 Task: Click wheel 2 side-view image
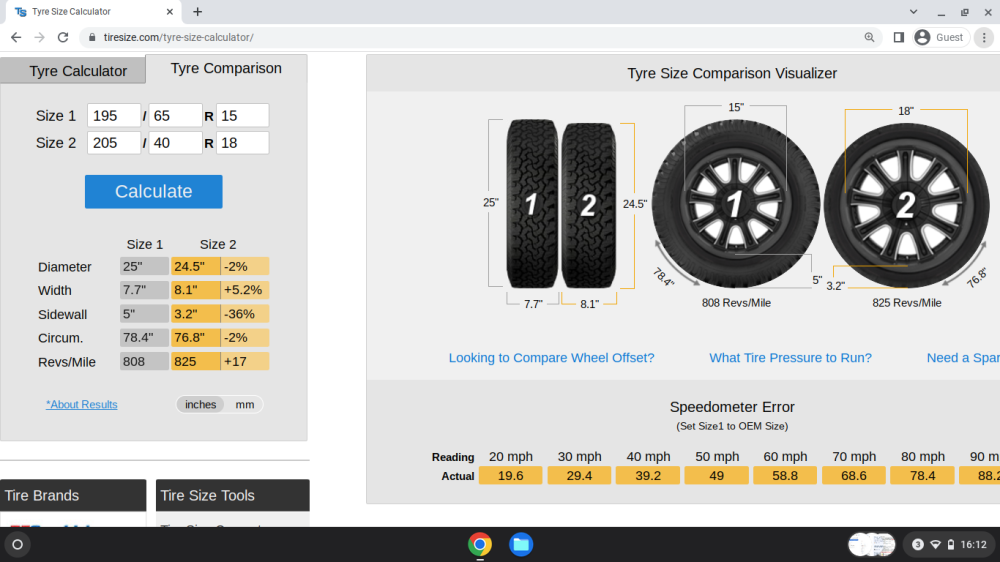coord(906,205)
